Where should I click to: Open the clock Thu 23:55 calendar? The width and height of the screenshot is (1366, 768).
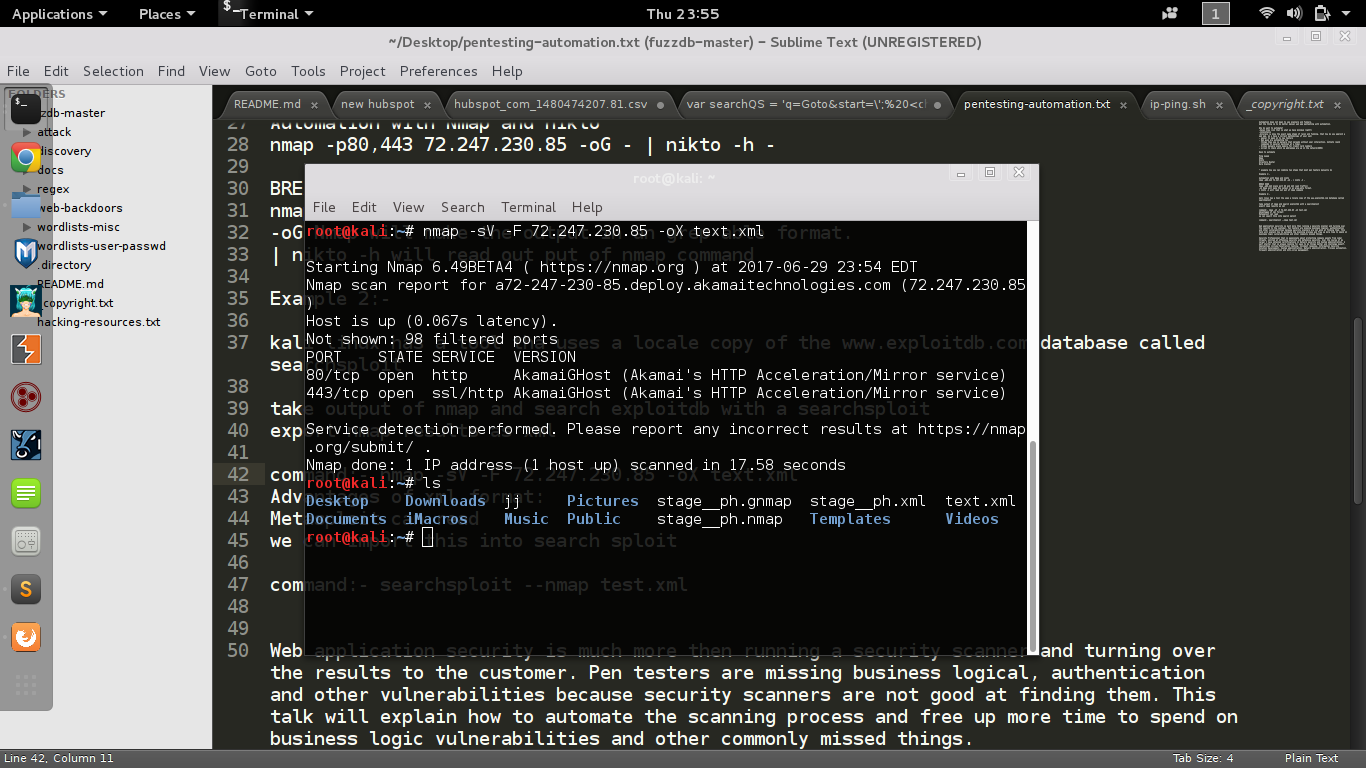click(x=682, y=13)
